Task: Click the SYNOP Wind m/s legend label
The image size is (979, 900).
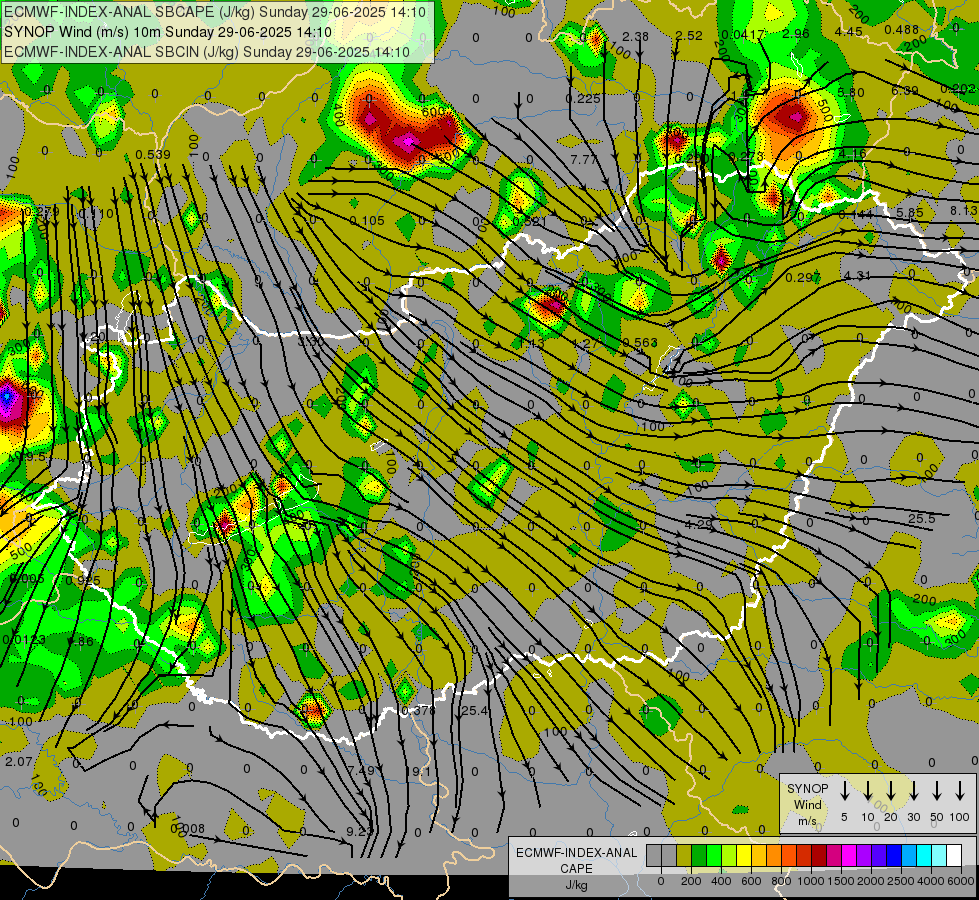Action: click(x=807, y=804)
